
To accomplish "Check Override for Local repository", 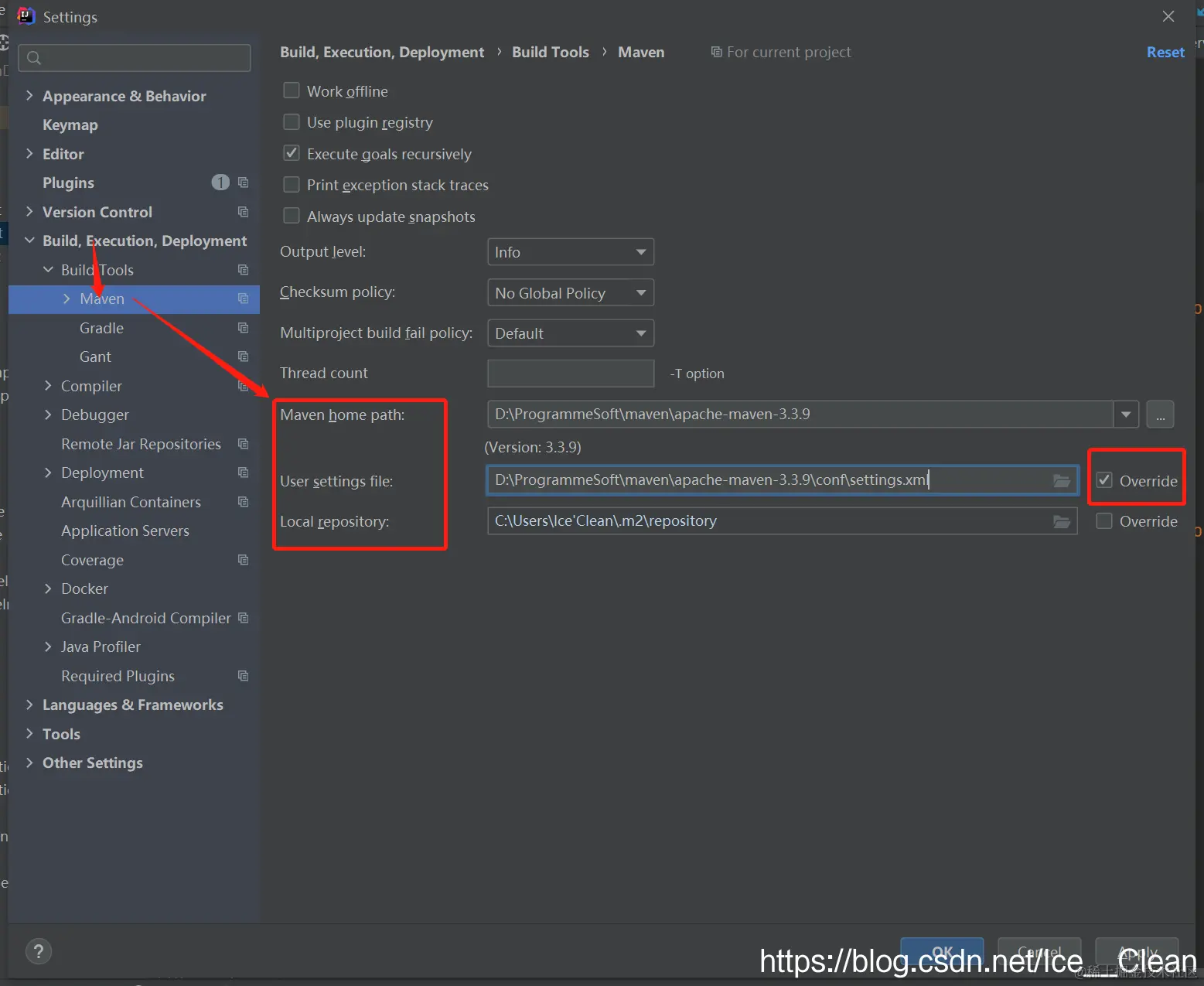I will pos(1104,521).
